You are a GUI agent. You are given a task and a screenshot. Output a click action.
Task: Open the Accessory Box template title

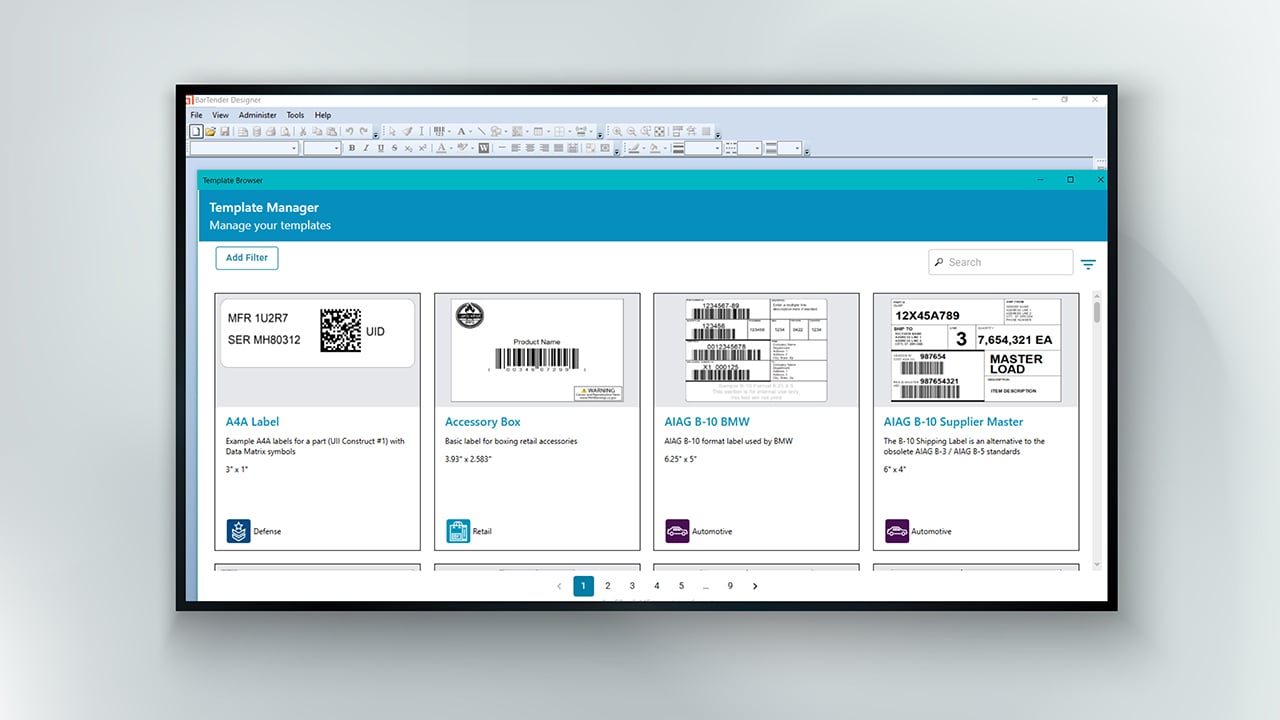483,422
